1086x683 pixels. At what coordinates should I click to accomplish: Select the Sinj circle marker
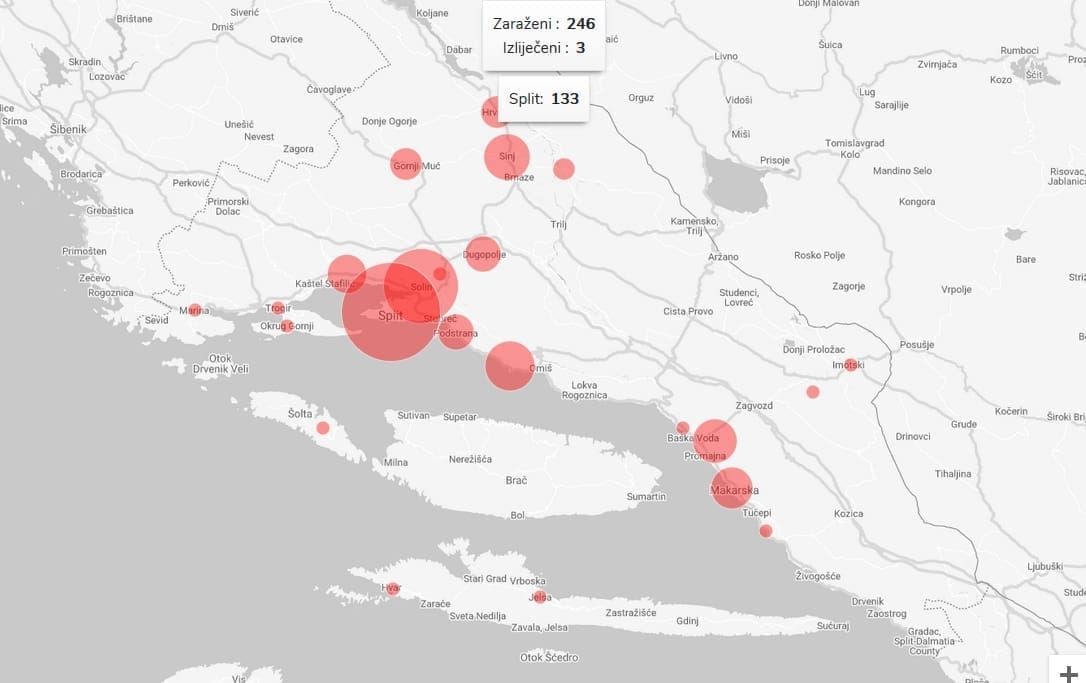[x=507, y=157]
